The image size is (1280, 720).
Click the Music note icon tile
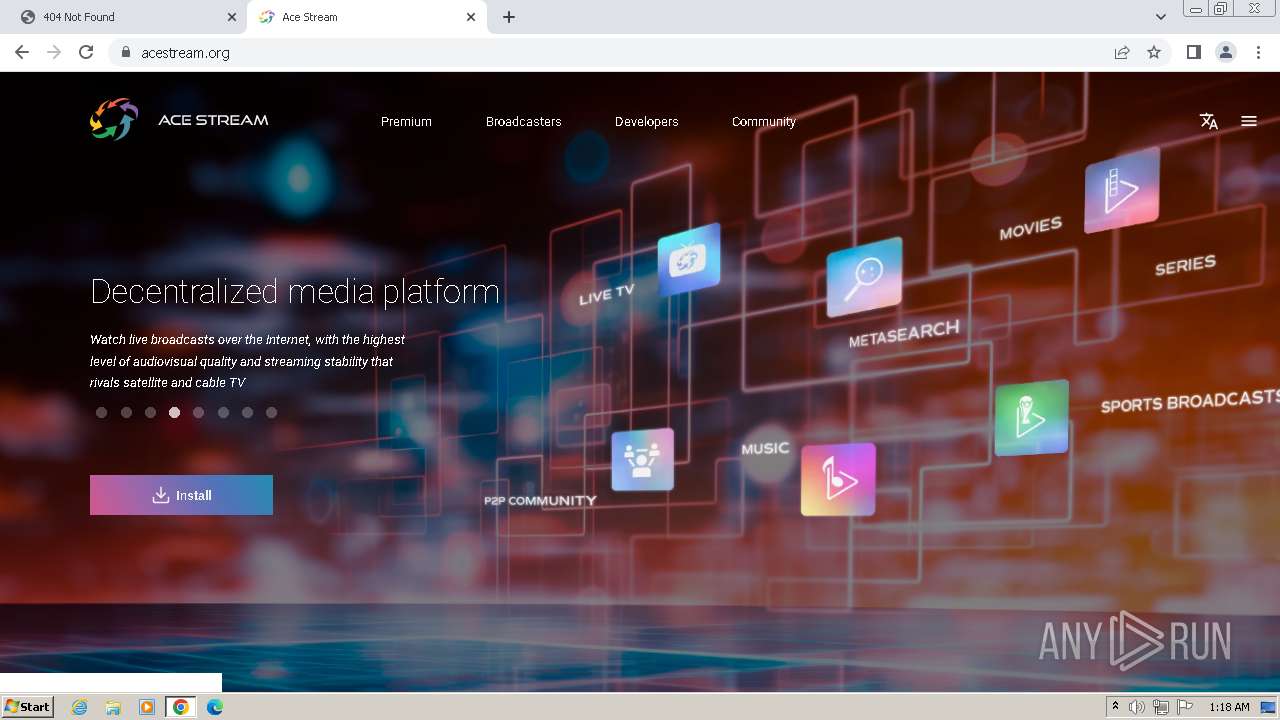838,480
